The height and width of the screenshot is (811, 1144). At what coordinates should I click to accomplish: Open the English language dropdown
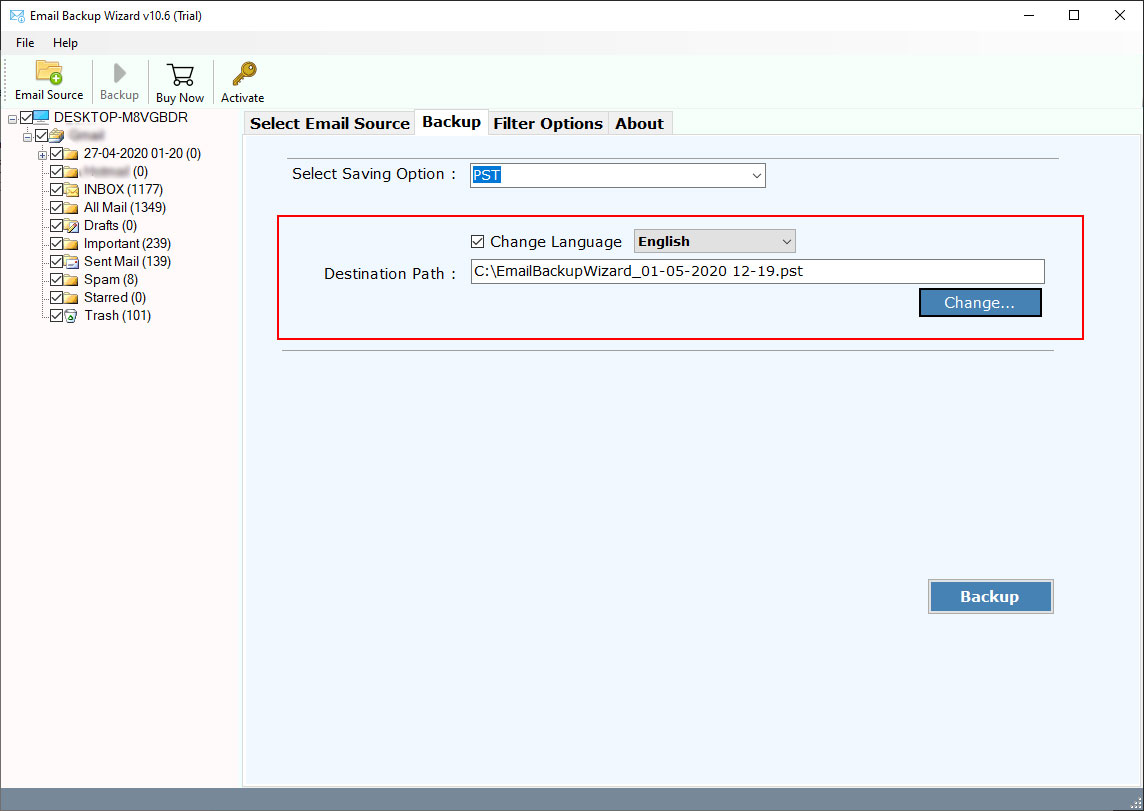coord(714,241)
